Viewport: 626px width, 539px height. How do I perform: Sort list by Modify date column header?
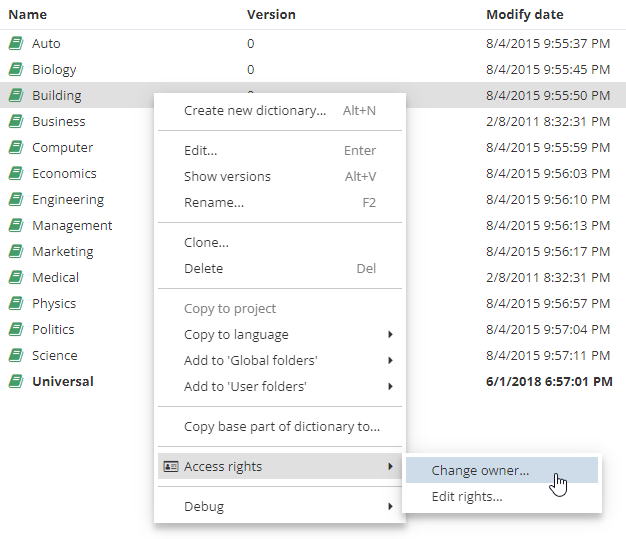[524, 15]
